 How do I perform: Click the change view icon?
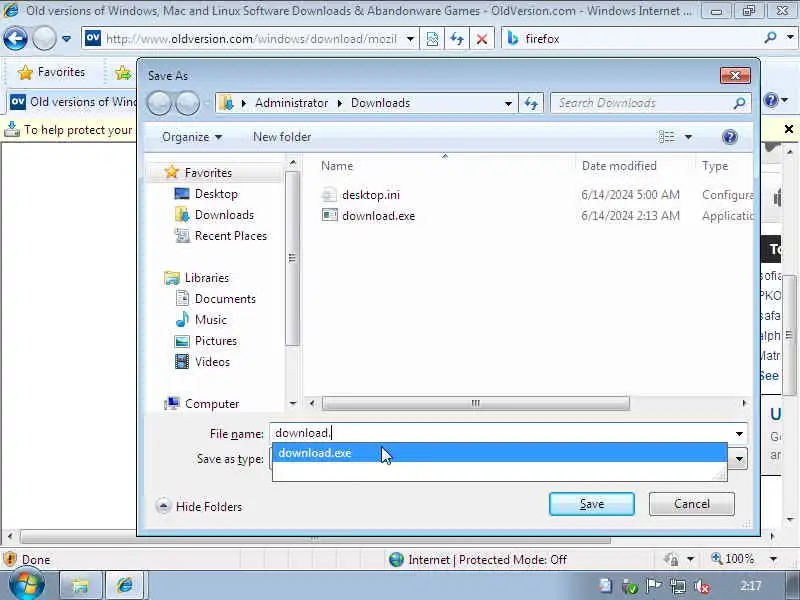click(666, 137)
